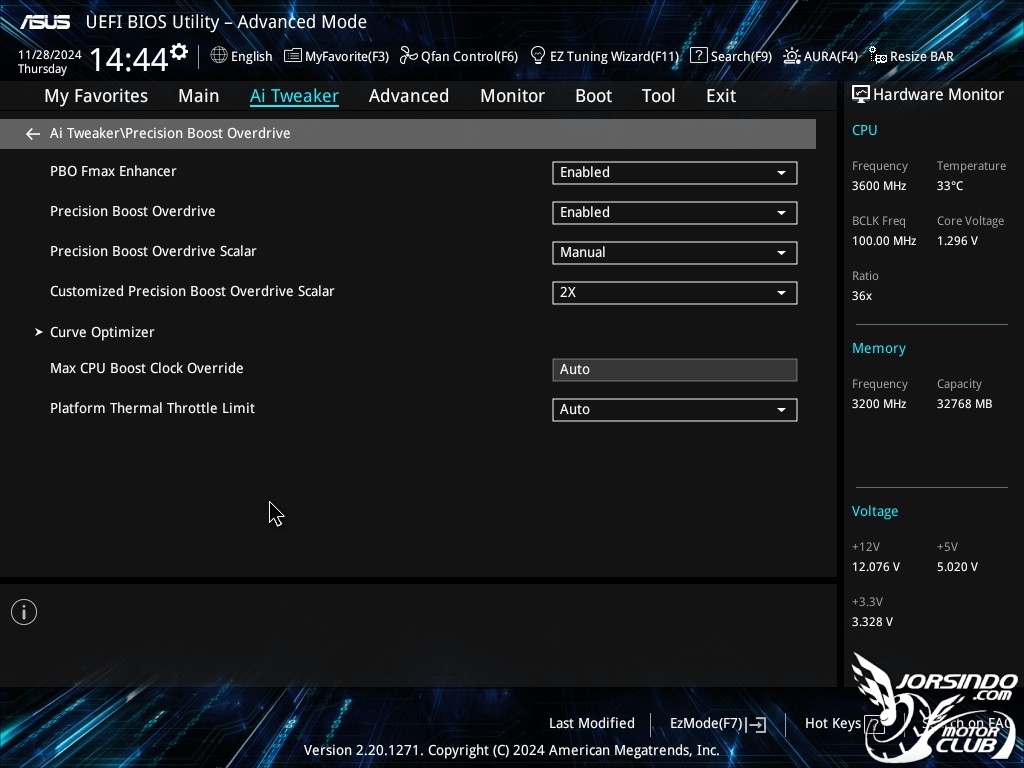
Task: Open AURA lighting icon
Action: (x=792, y=56)
